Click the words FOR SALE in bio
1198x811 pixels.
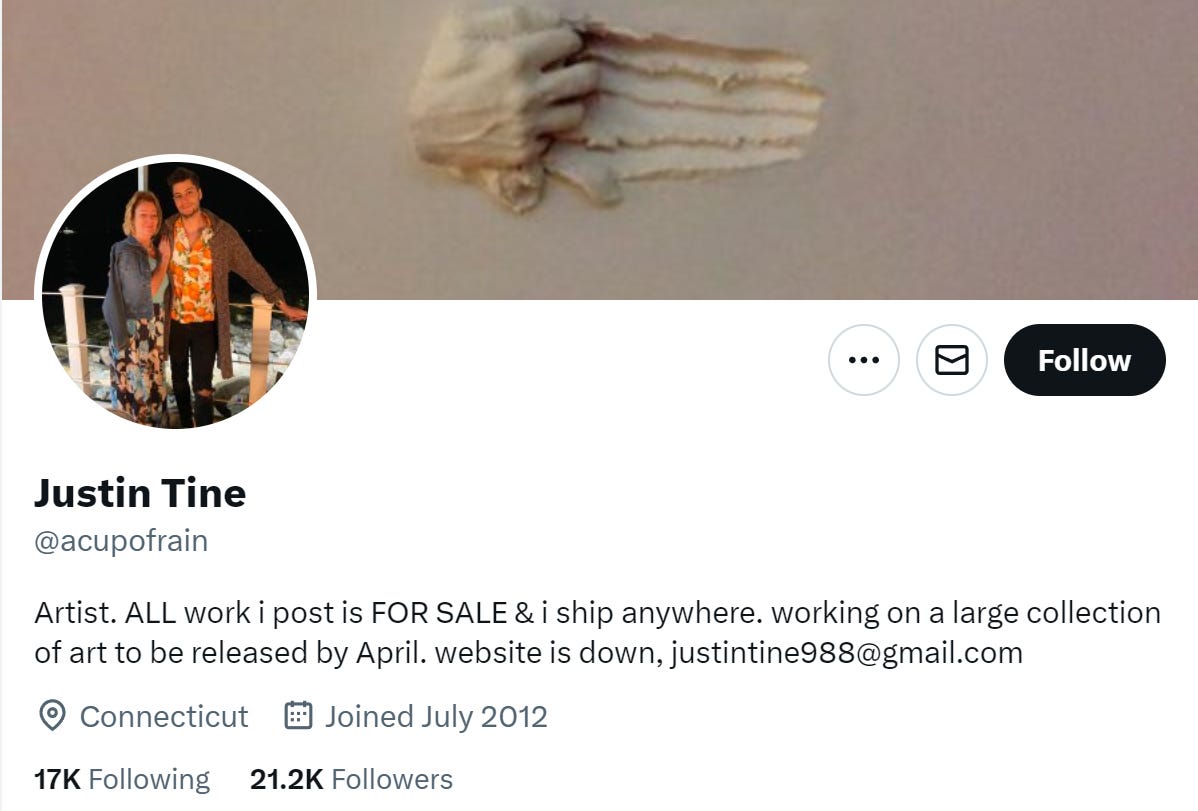(x=439, y=613)
